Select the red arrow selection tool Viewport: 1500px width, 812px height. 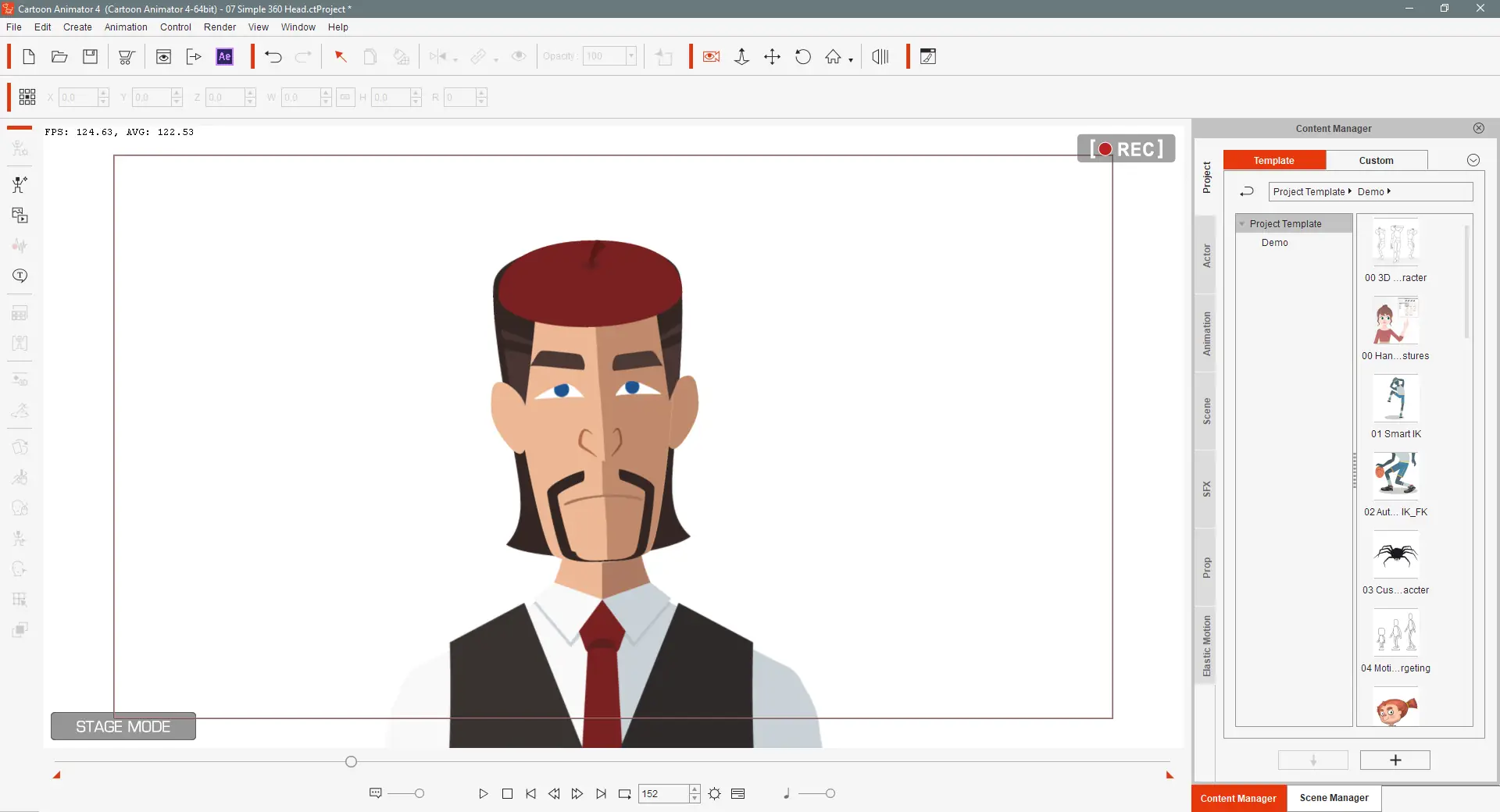[340, 57]
